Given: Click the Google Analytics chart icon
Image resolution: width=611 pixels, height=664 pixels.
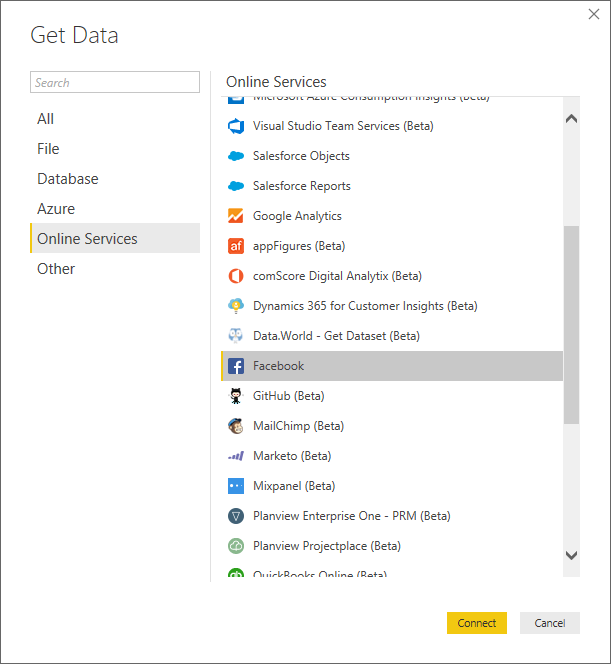Looking at the screenshot, I should click(236, 216).
